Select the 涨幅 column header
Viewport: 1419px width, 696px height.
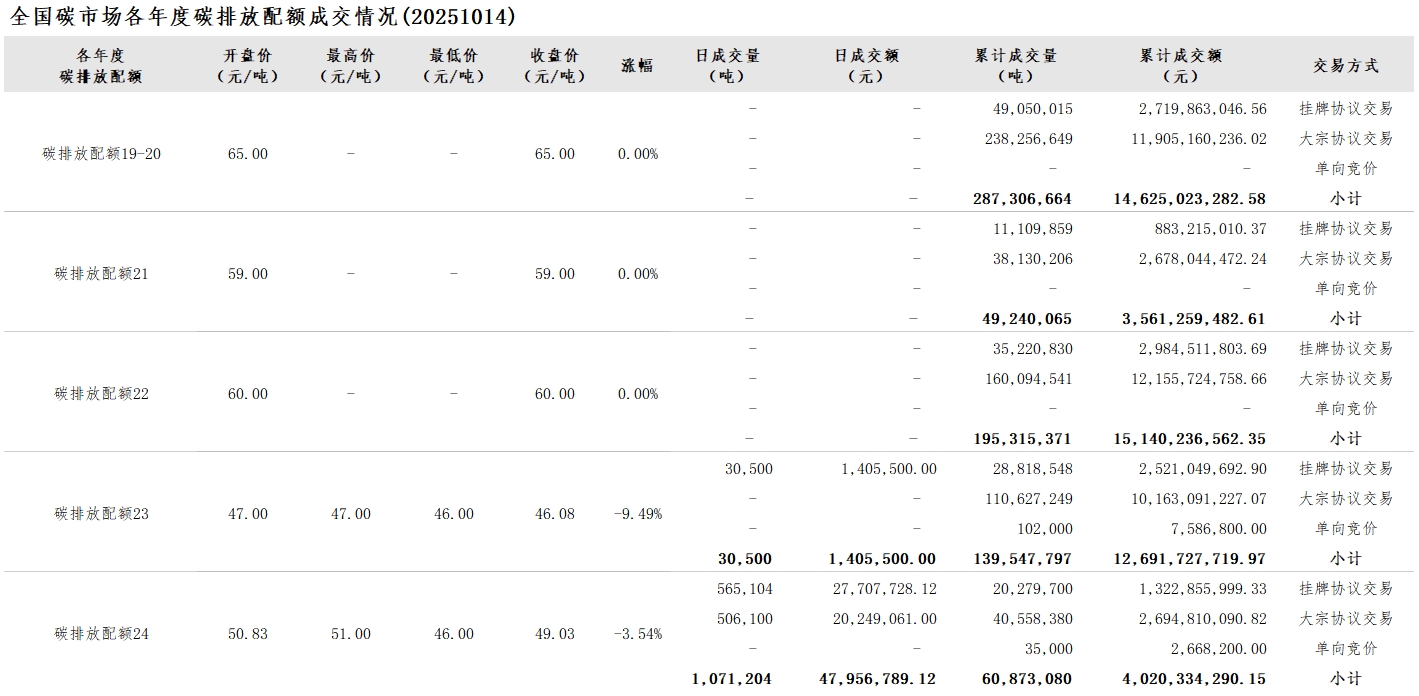(x=637, y=65)
